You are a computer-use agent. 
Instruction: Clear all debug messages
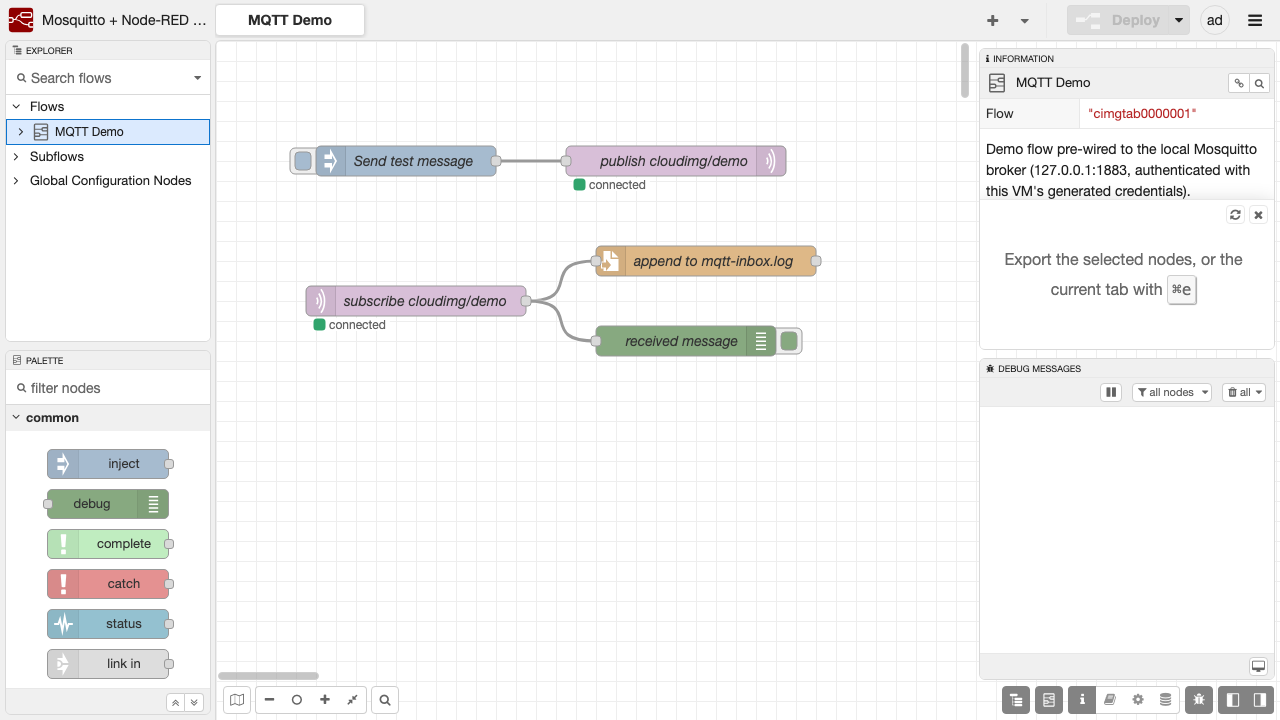1238,393
